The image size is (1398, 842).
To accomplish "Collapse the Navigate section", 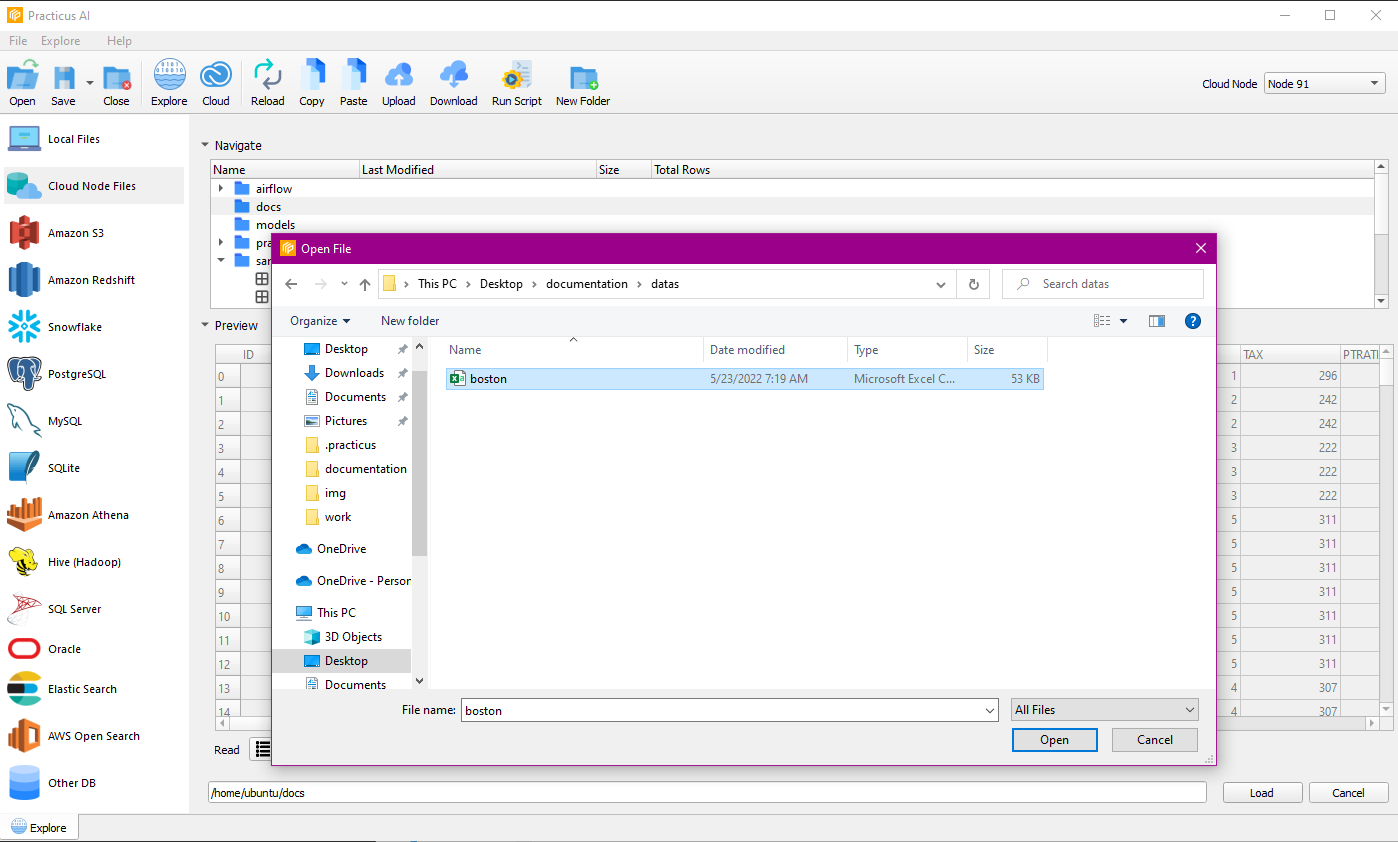I will click(x=206, y=145).
